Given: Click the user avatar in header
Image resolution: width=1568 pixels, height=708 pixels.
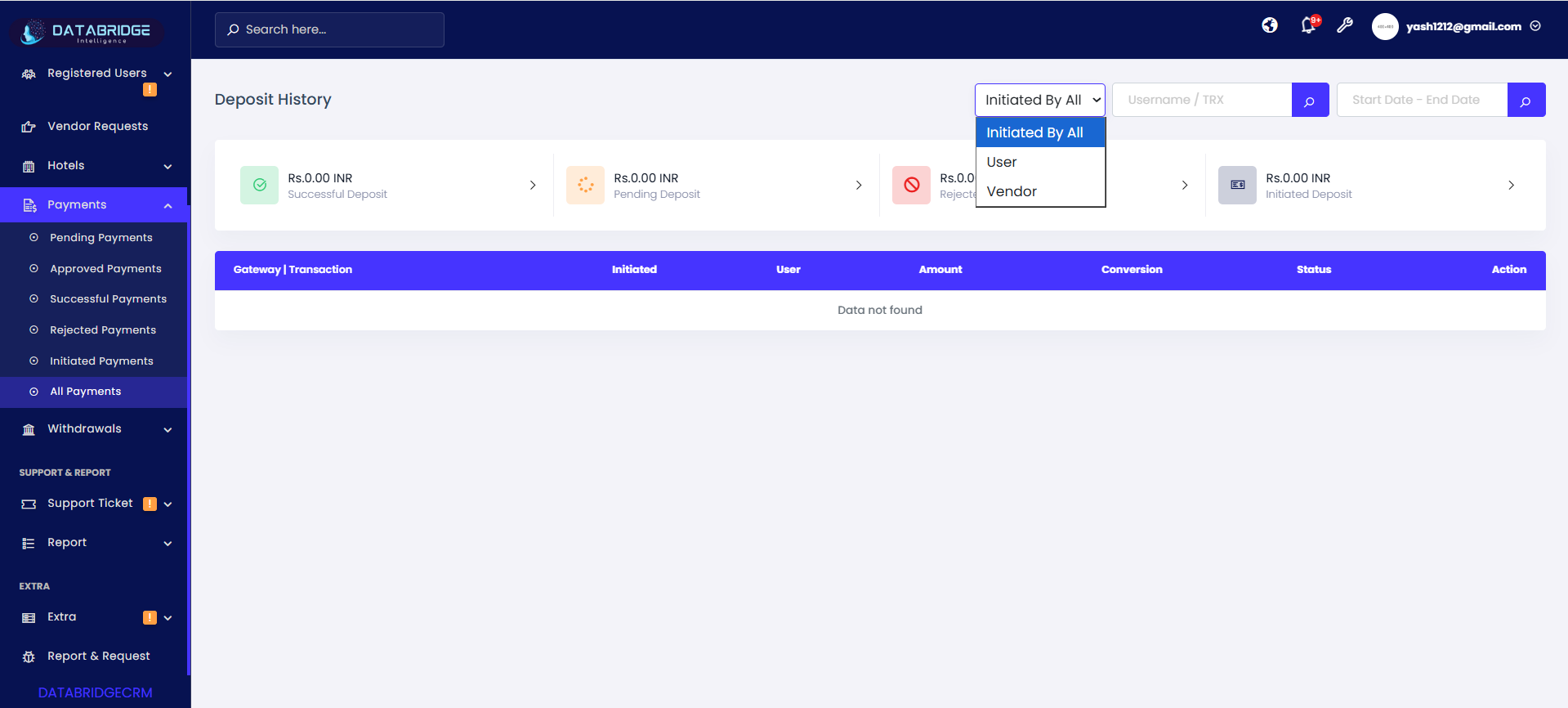Looking at the screenshot, I should 1385,26.
